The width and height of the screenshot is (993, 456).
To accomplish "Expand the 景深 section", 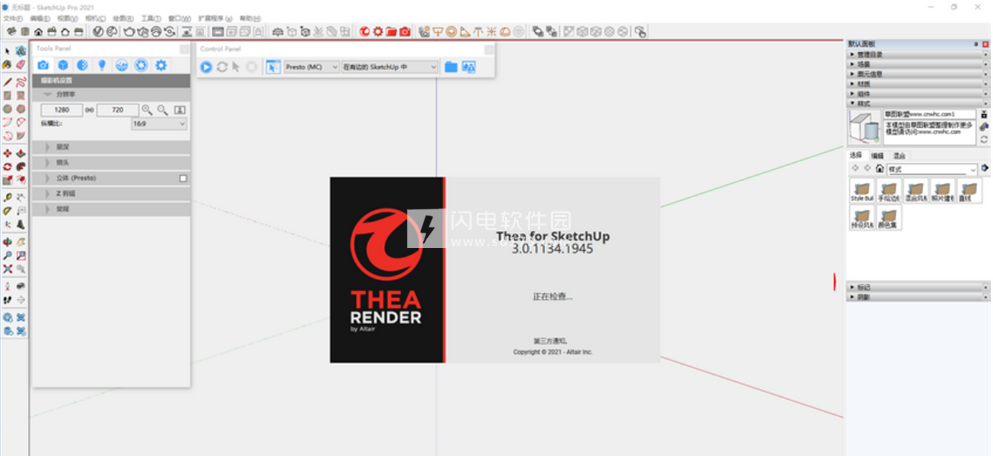I will [111, 147].
